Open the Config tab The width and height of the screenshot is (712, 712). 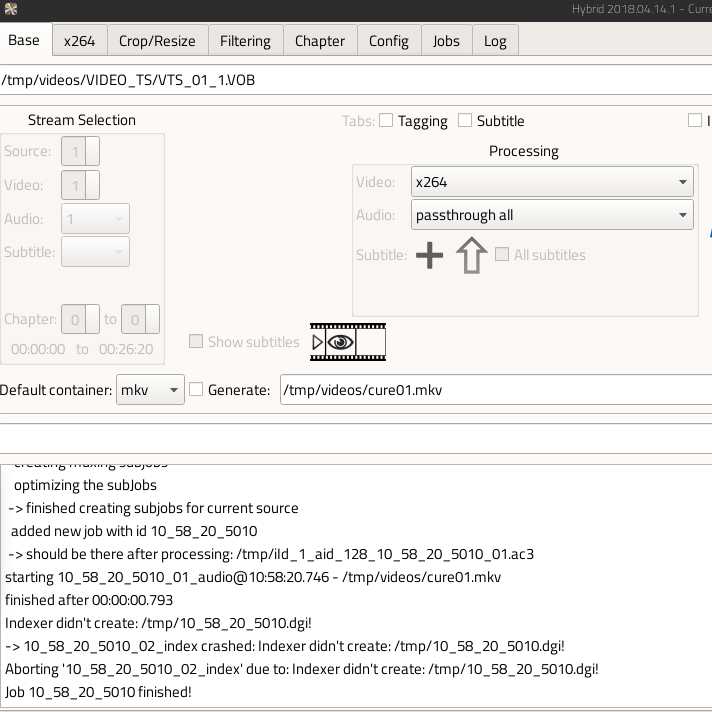click(389, 41)
